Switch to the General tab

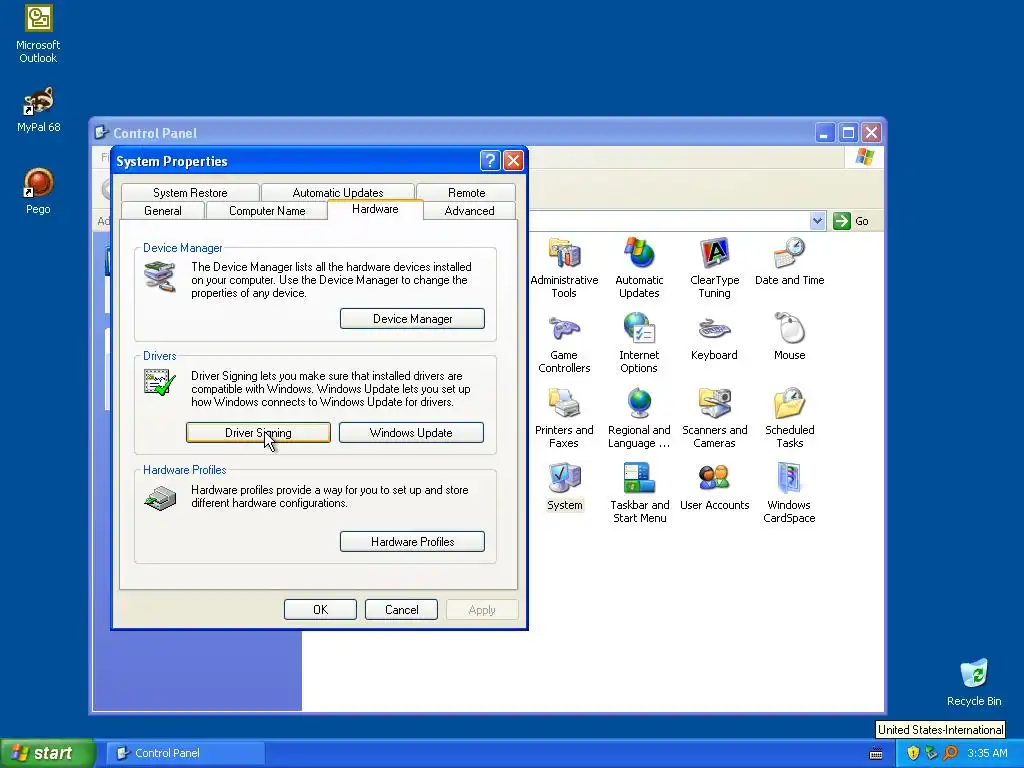click(163, 211)
